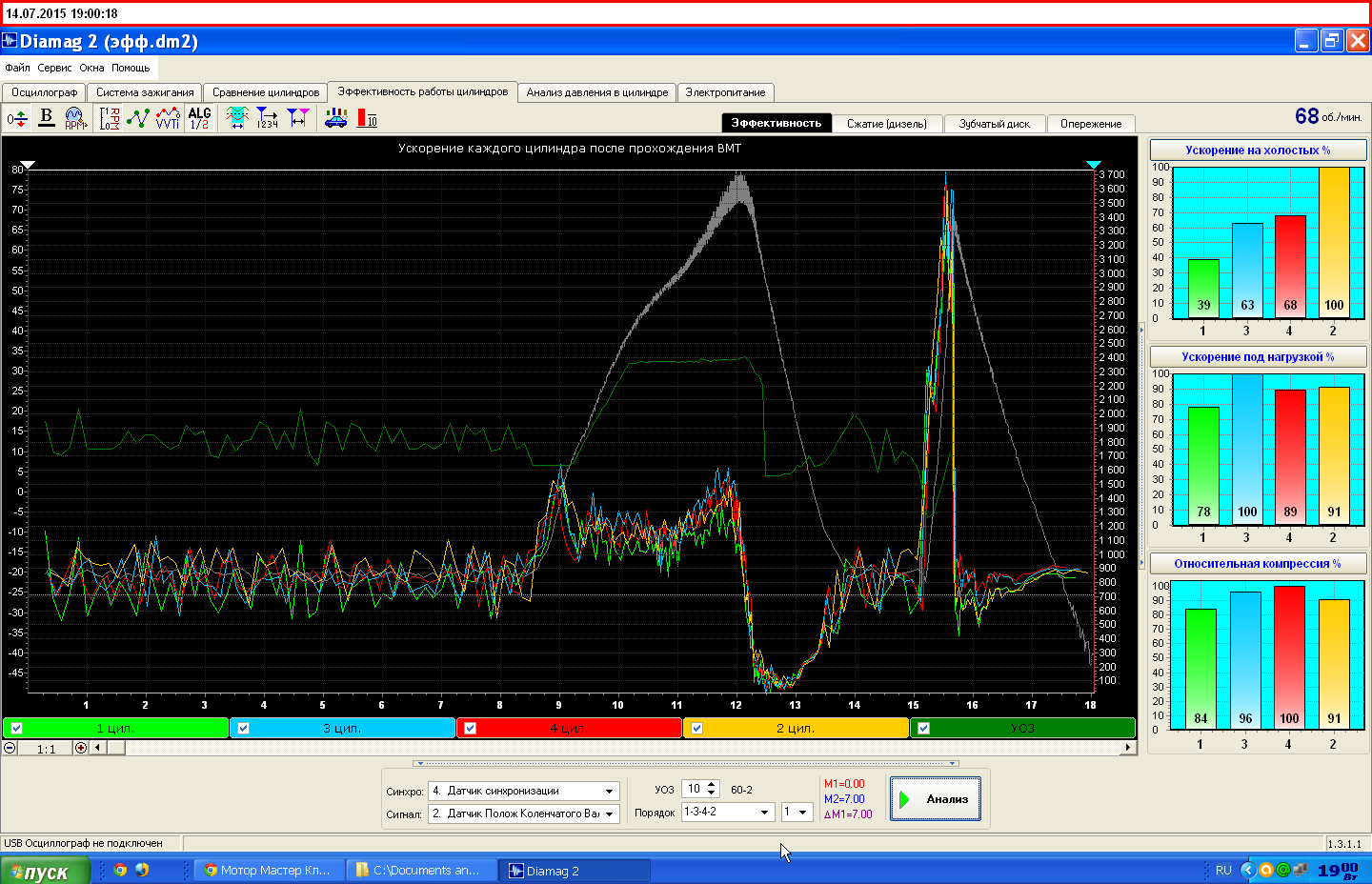This screenshot has width=1372, height=884.
Task: Open the Окна menu
Action: pyautogui.click(x=91, y=68)
